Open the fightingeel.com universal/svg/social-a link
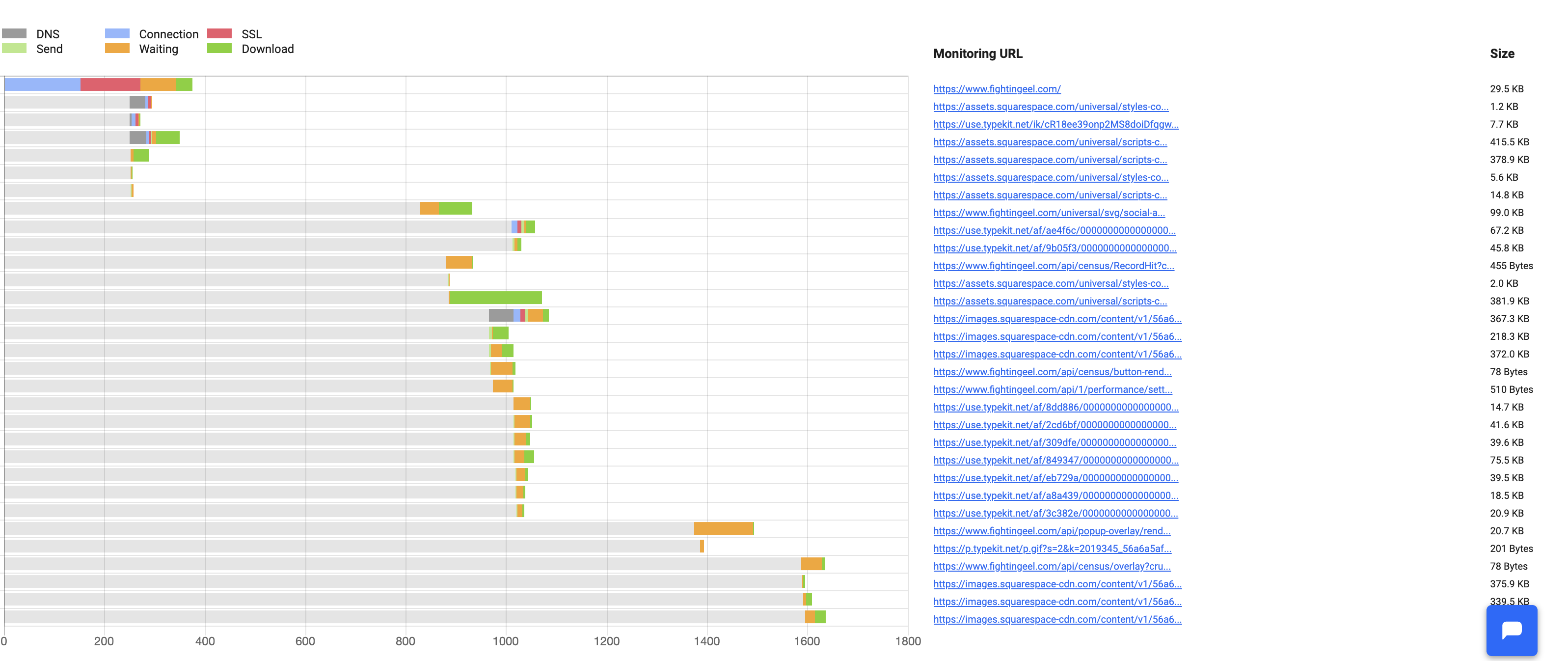The width and height of the screenshot is (1568, 661). coord(1049,213)
